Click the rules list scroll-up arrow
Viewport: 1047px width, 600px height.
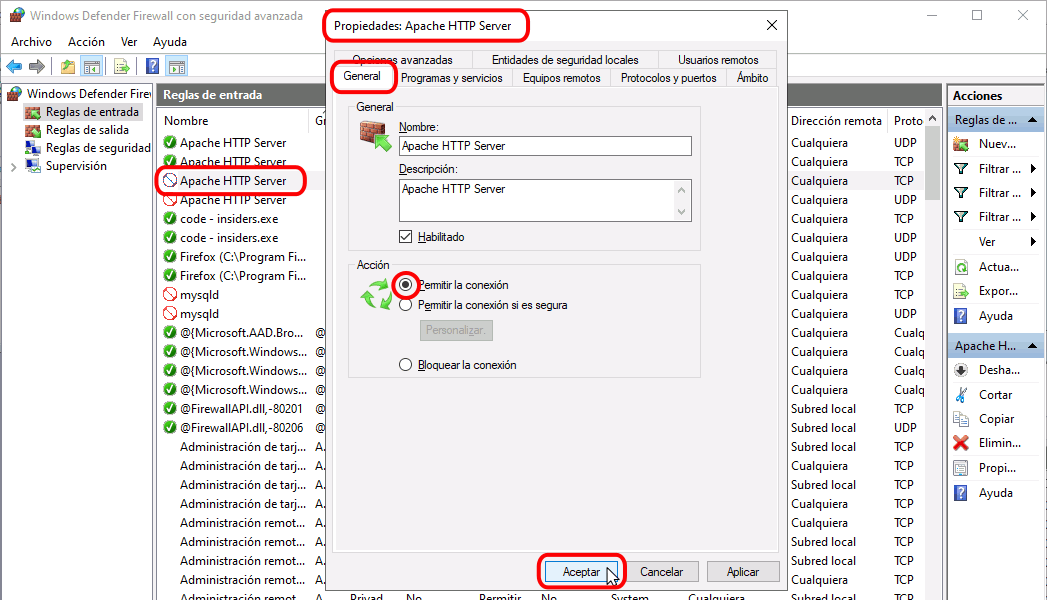(x=933, y=119)
